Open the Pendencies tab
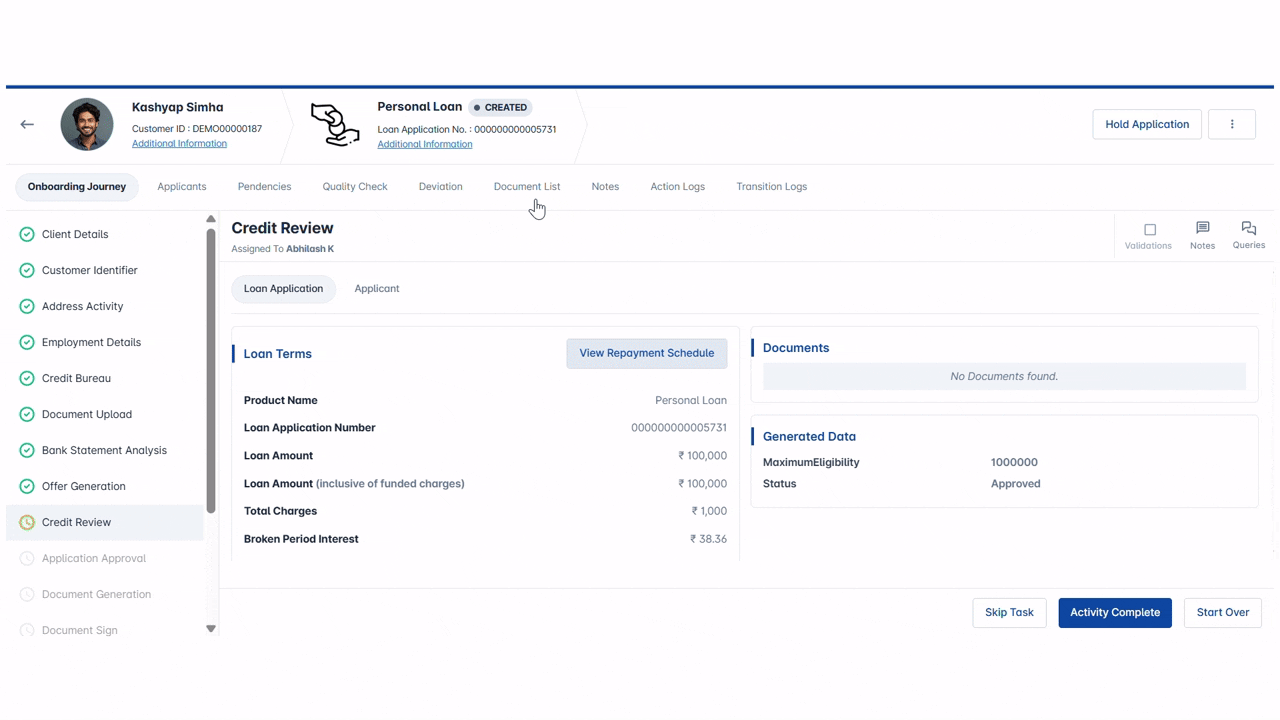 264,186
